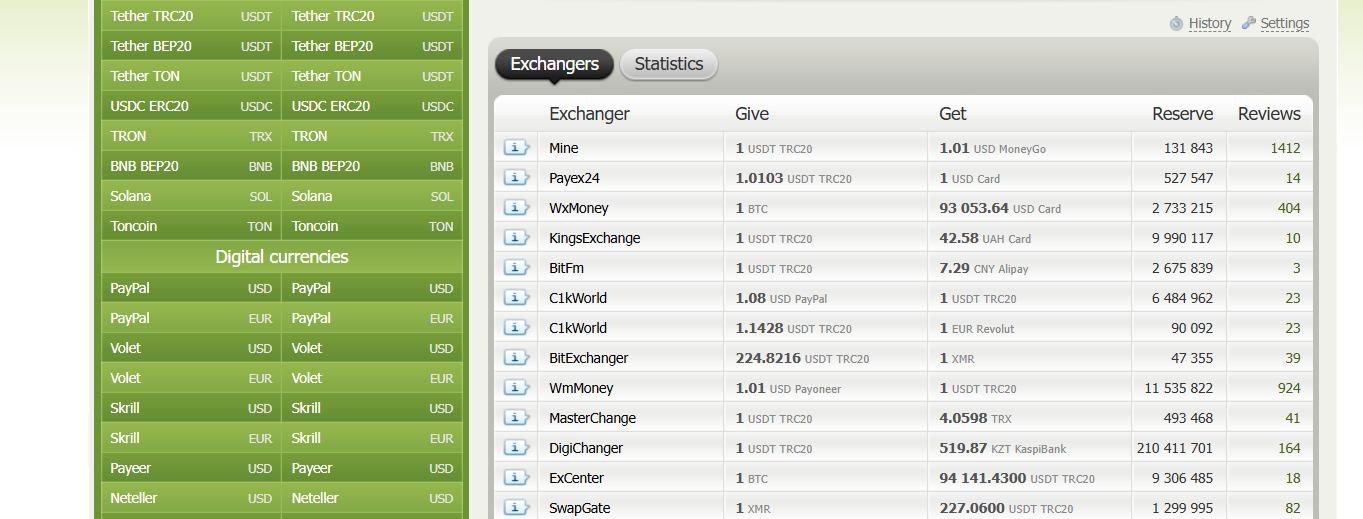Select Toncoin TON in get column

(x=372, y=226)
